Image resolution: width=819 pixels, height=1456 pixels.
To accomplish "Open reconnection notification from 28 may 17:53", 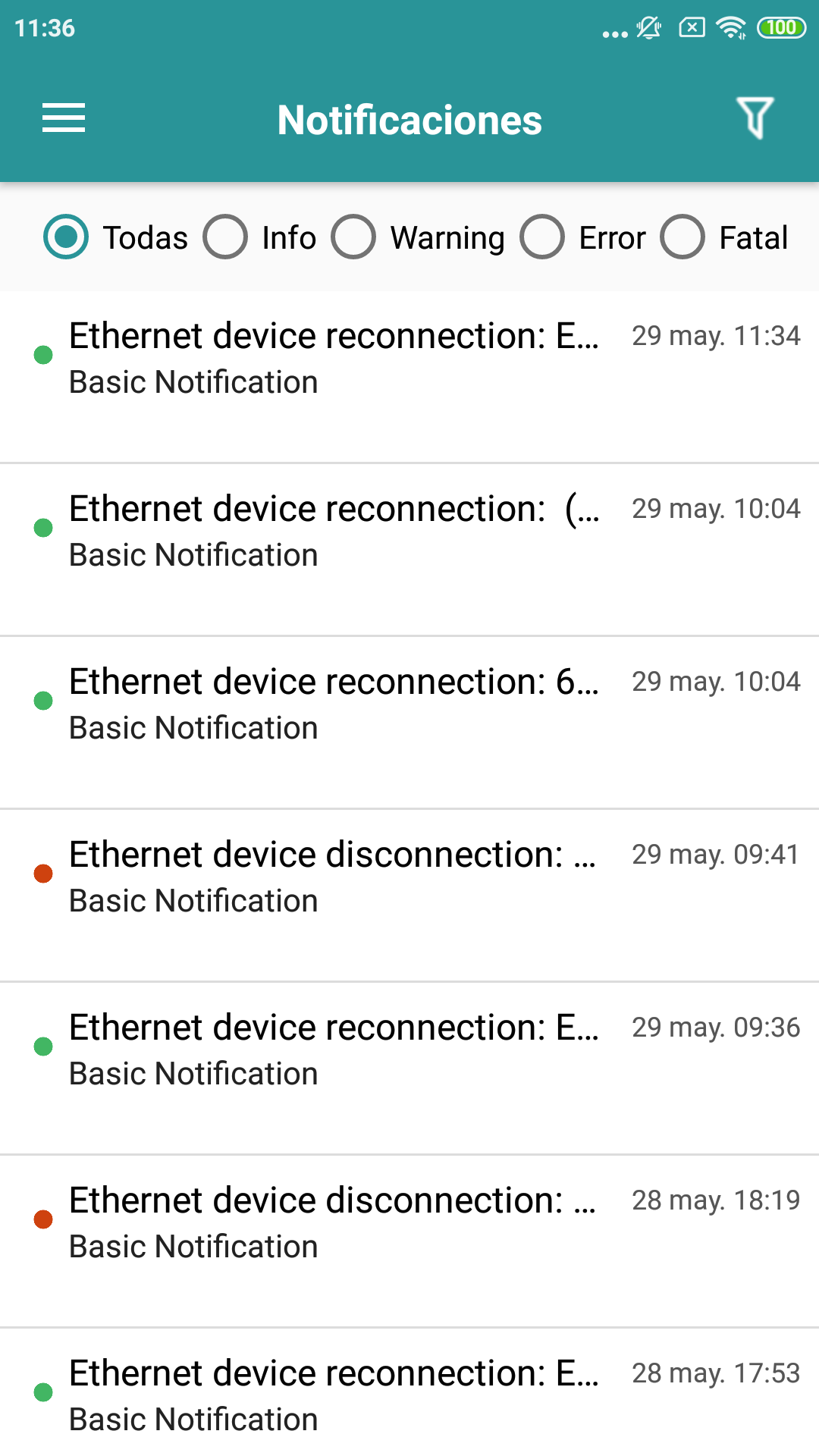I will click(x=334, y=1395).
